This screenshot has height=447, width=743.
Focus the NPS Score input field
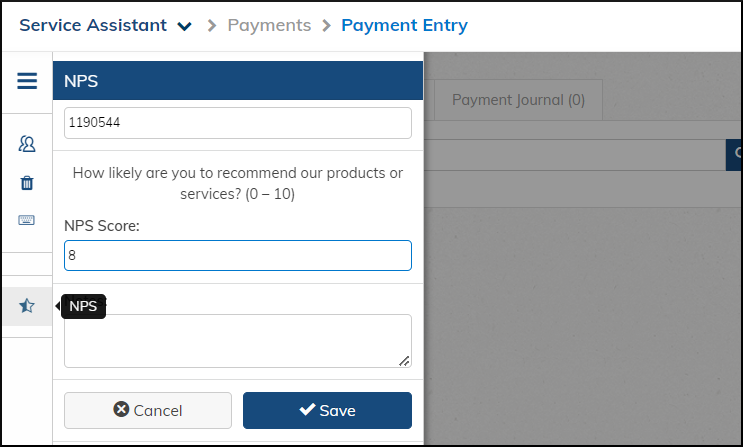[x=237, y=255]
